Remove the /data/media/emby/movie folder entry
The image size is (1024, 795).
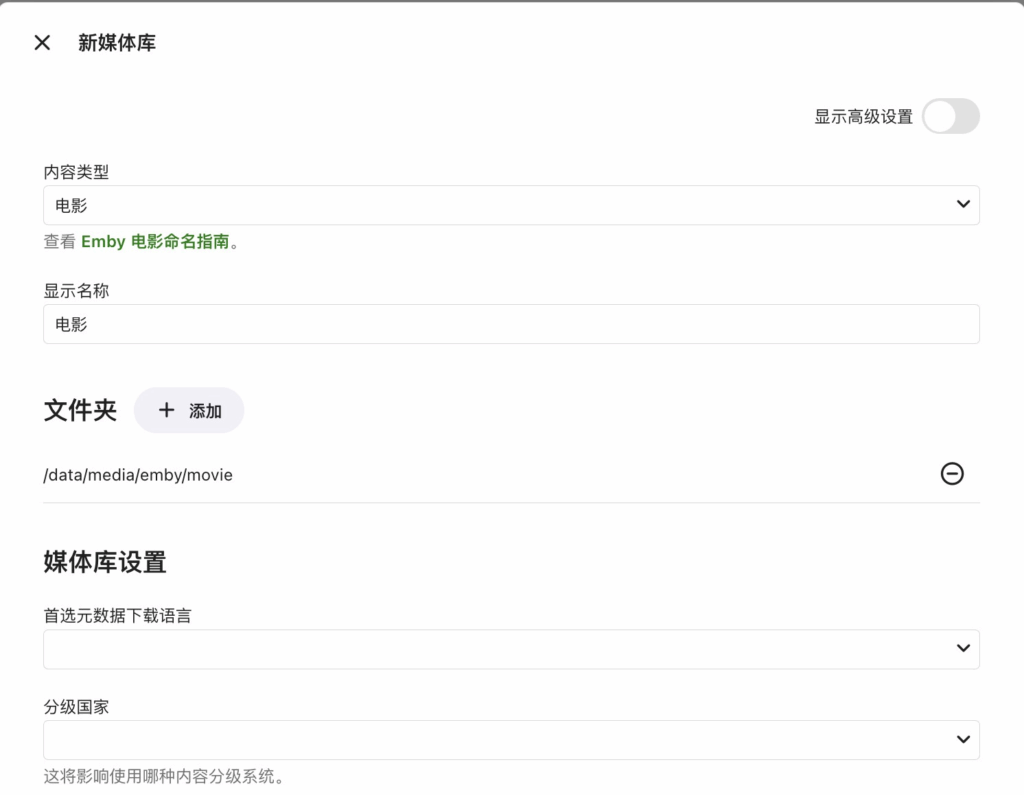point(952,474)
